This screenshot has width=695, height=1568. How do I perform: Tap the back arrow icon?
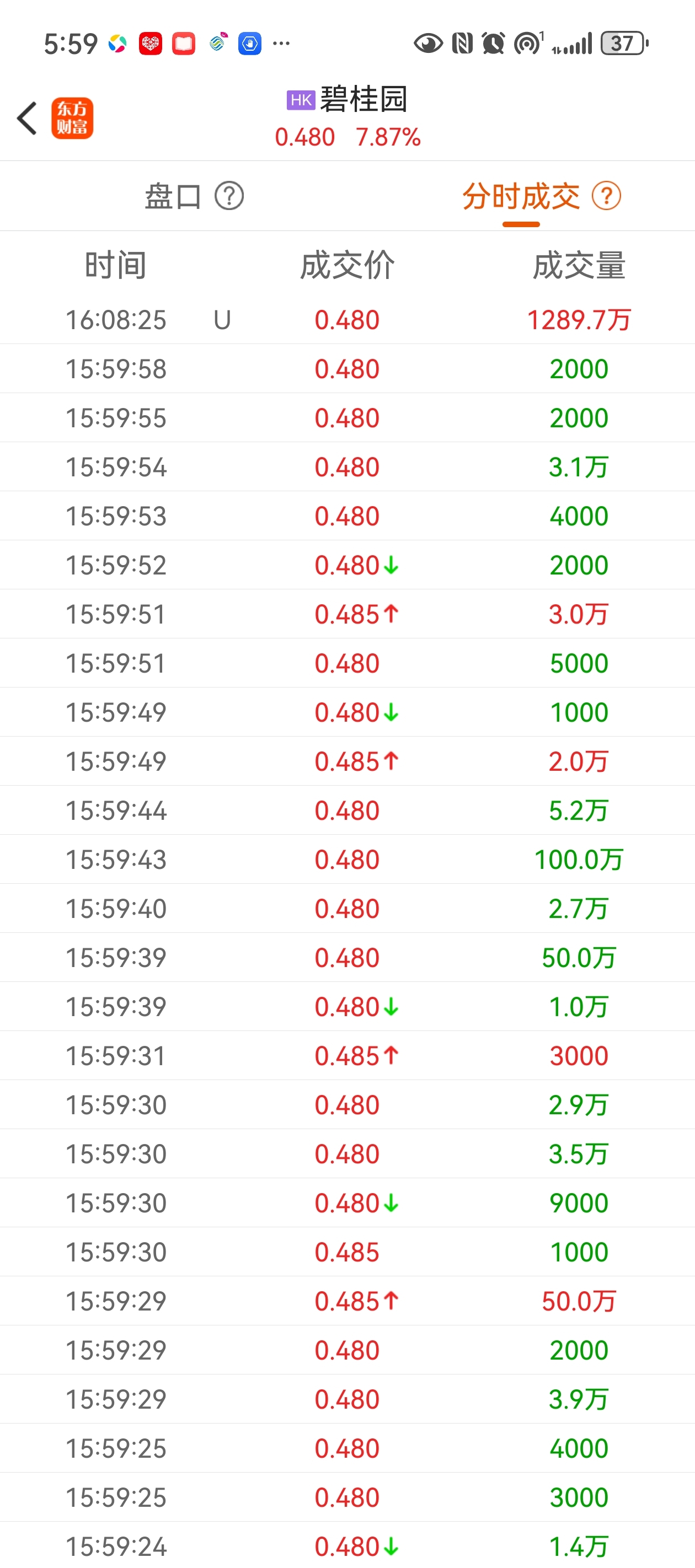coord(27,118)
